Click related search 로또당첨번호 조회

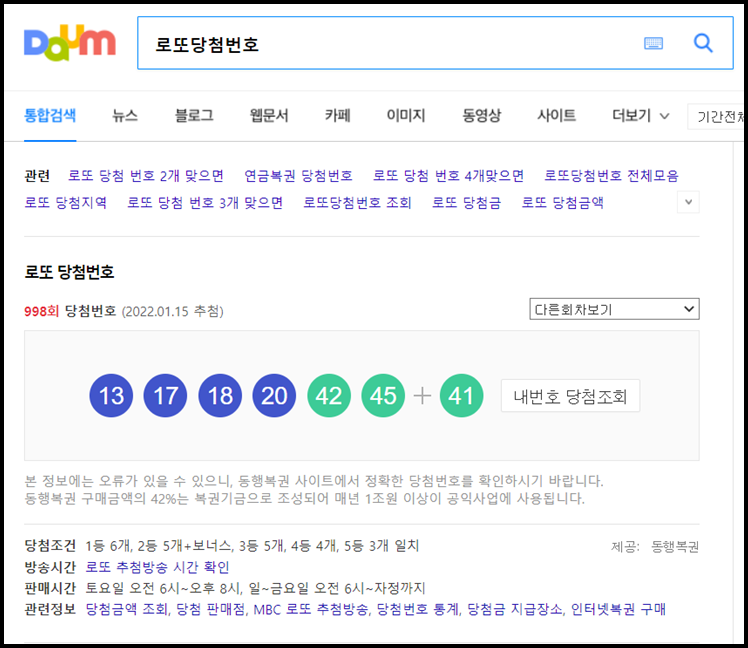tap(357, 203)
